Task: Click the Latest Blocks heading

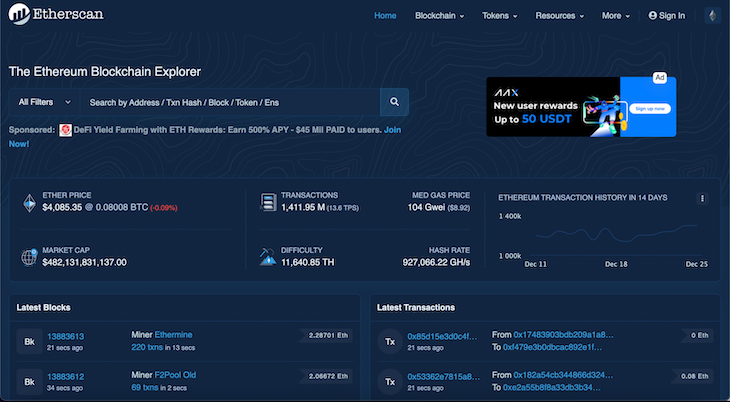Action: 43,307
